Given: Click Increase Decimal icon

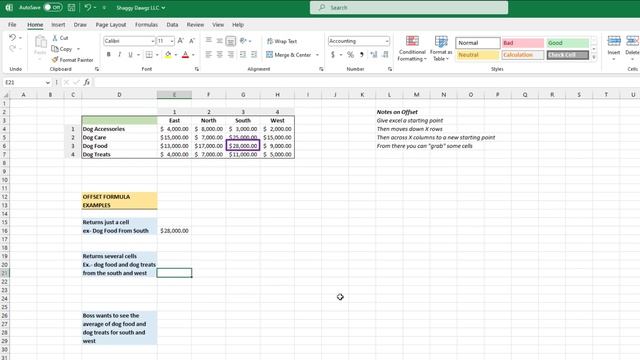Looking at the screenshot, I should coord(373,54).
